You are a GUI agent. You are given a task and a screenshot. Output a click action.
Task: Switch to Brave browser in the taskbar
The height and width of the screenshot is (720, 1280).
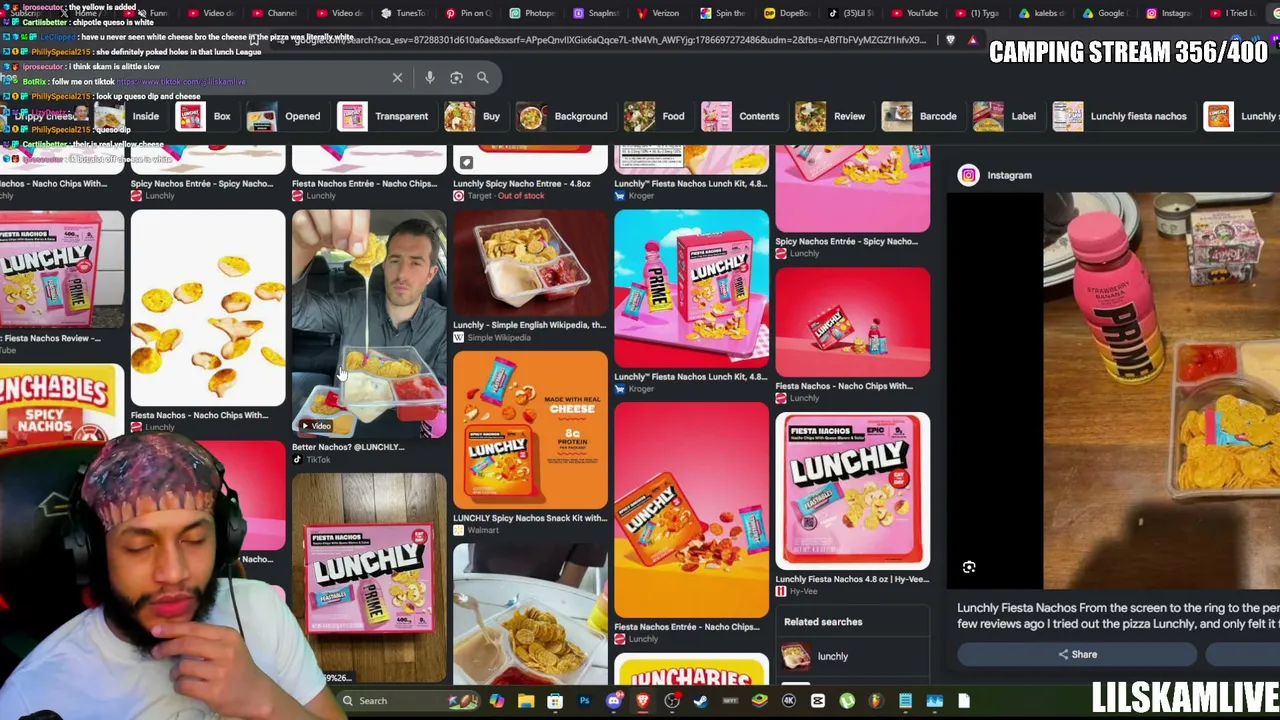tap(642, 701)
